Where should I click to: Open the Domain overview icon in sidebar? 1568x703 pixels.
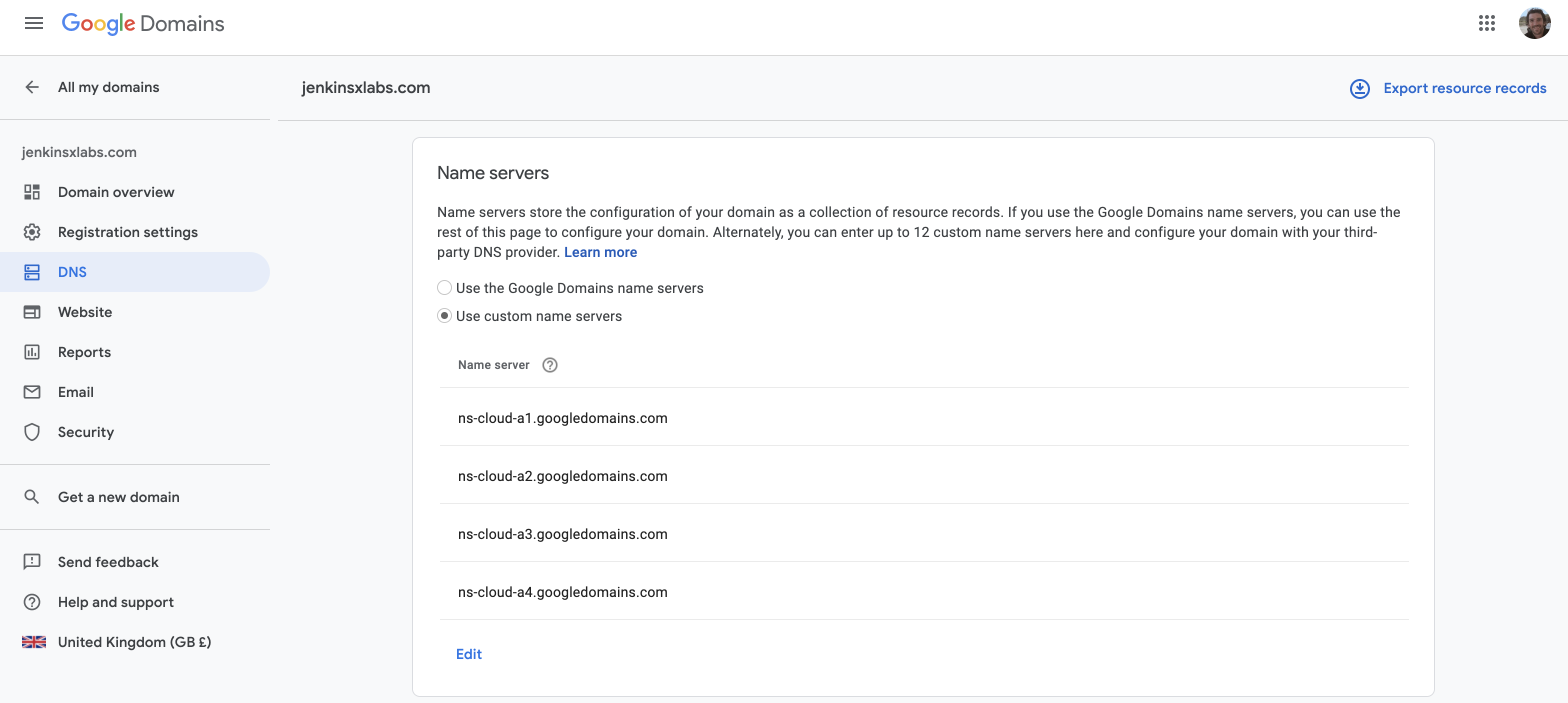31,191
